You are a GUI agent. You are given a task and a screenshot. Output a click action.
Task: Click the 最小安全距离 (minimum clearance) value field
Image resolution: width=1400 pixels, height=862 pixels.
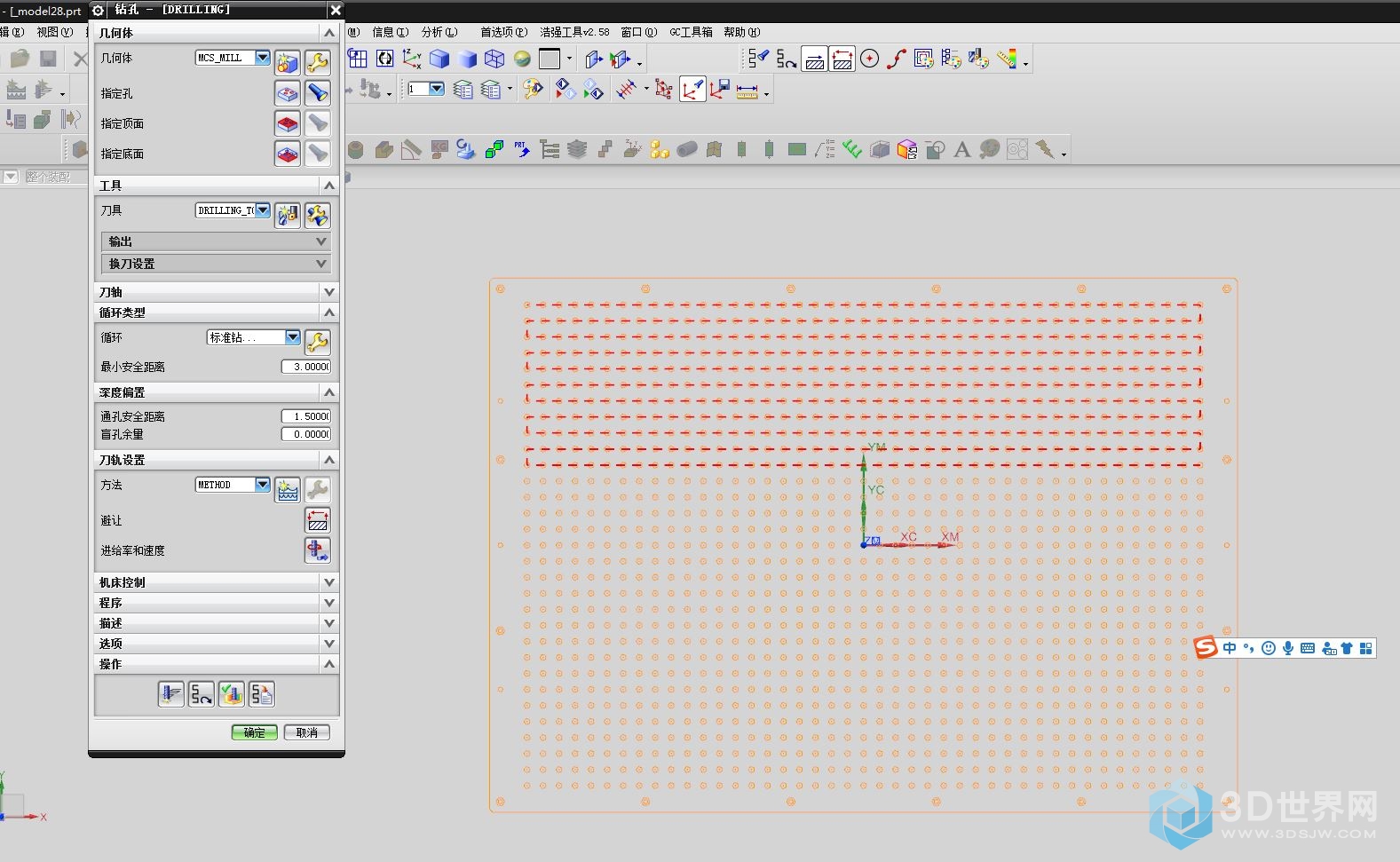[x=306, y=367]
